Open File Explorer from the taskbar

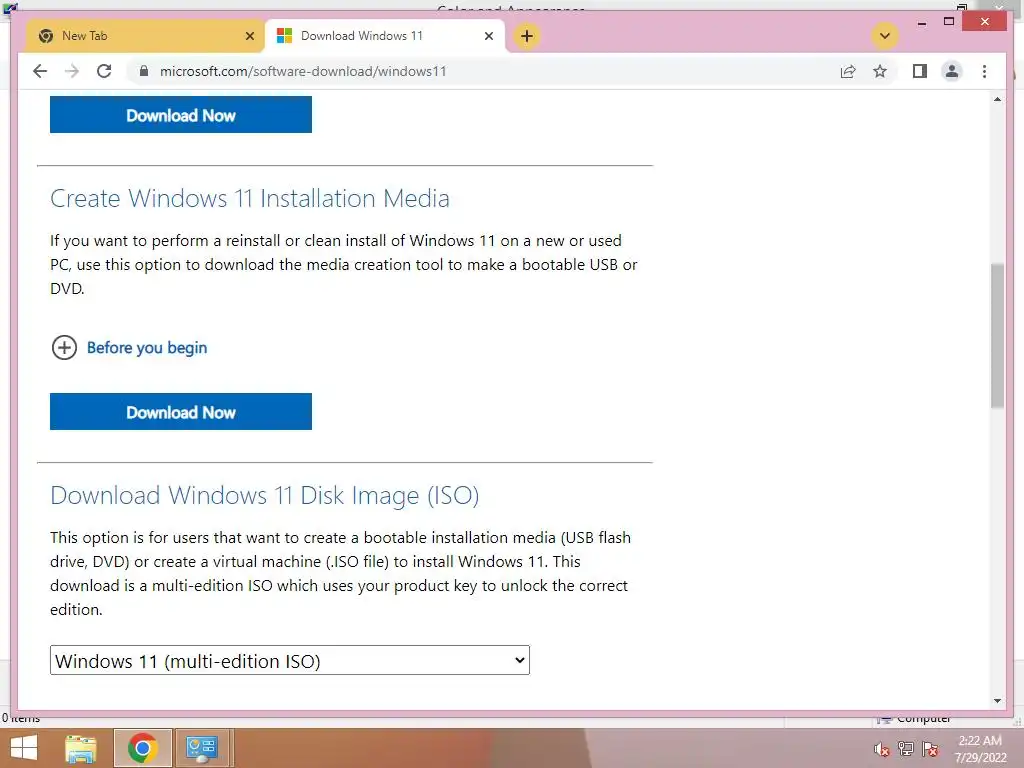[x=81, y=748]
